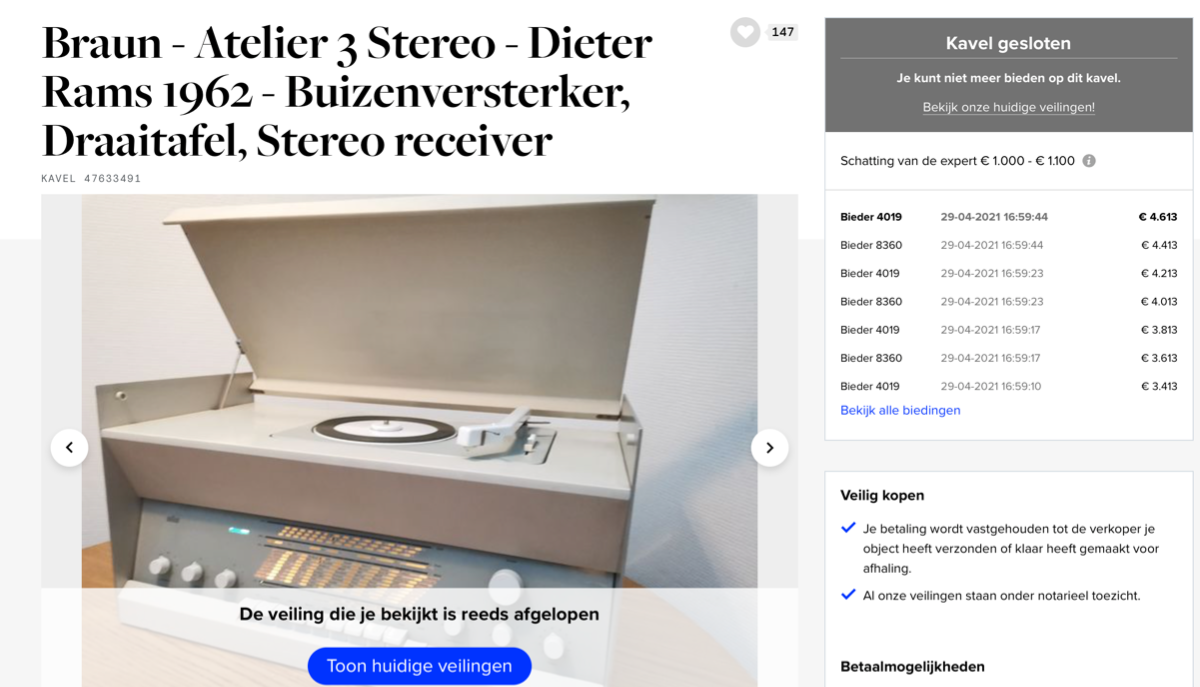This screenshot has width=1200, height=687.
Task: Click the favorites count 147 badge
Action: coord(783,32)
